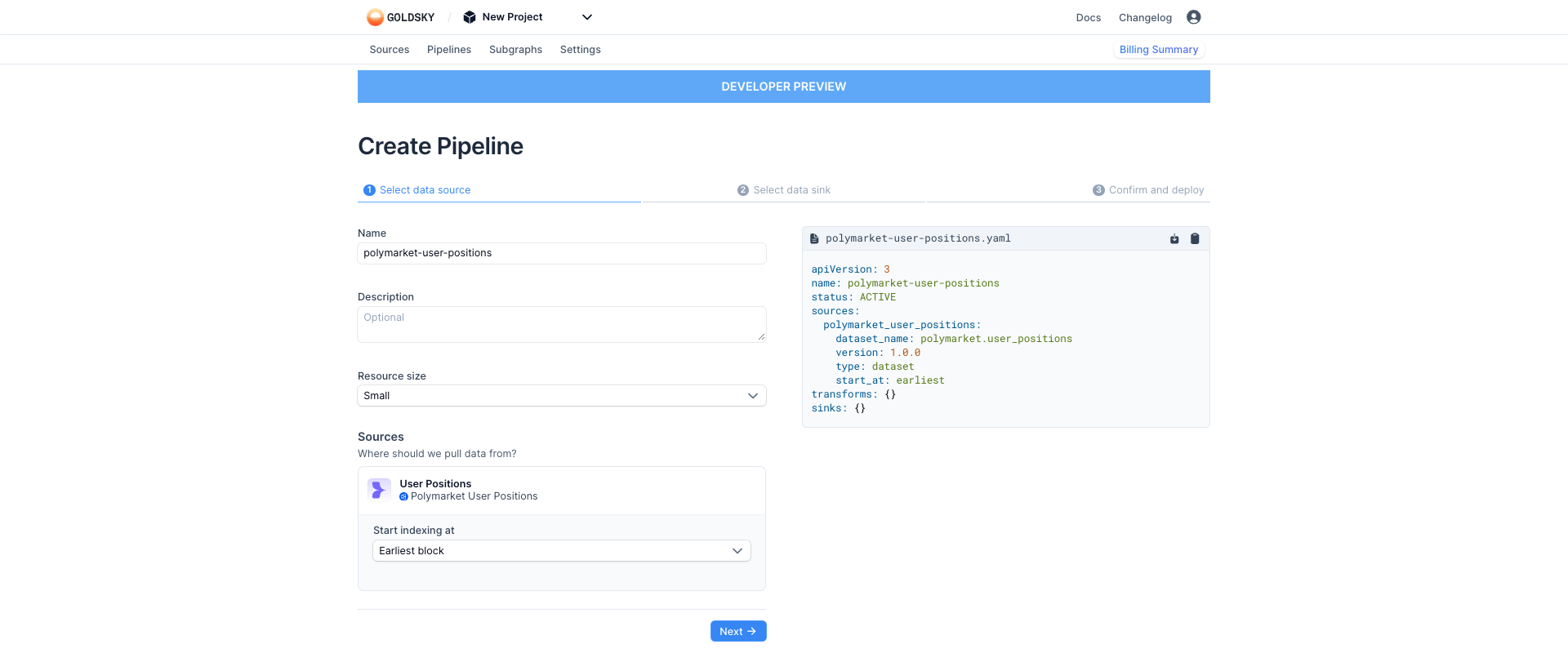Click the Developer Preview banner
1568x671 pixels.
pos(784,87)
